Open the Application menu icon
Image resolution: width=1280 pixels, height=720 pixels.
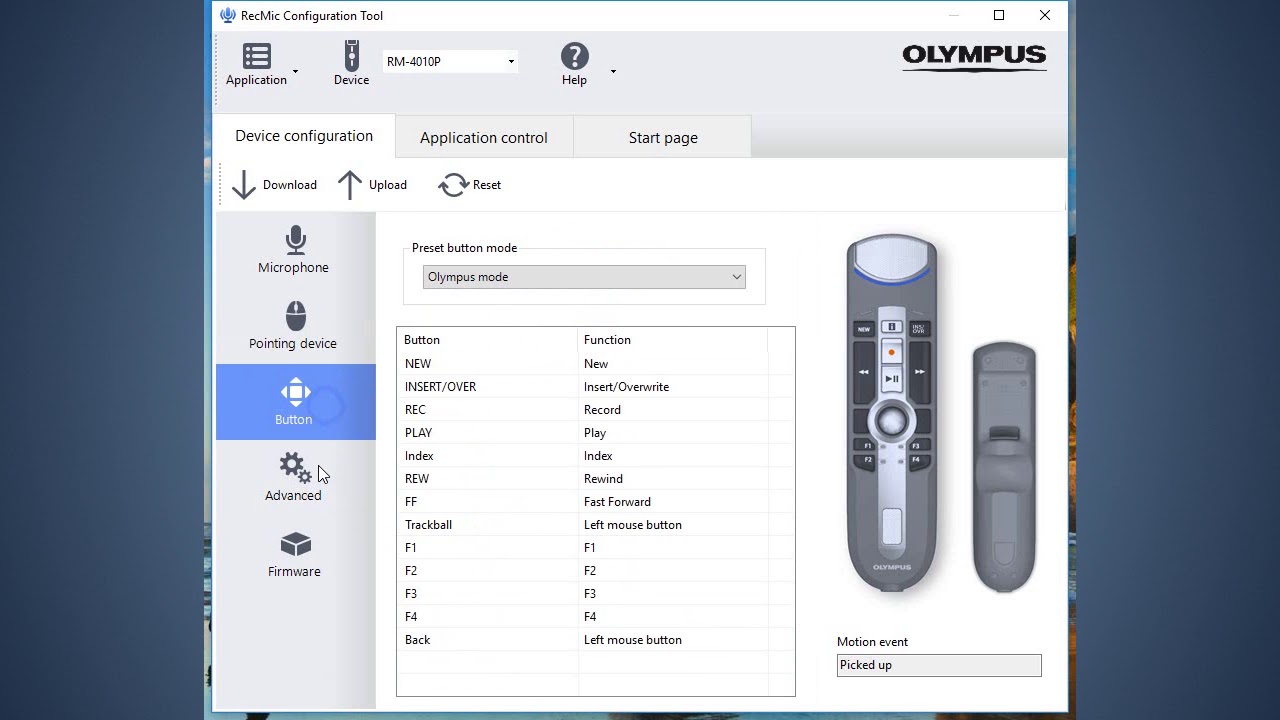pyautogui.click(x=257, y=56)
